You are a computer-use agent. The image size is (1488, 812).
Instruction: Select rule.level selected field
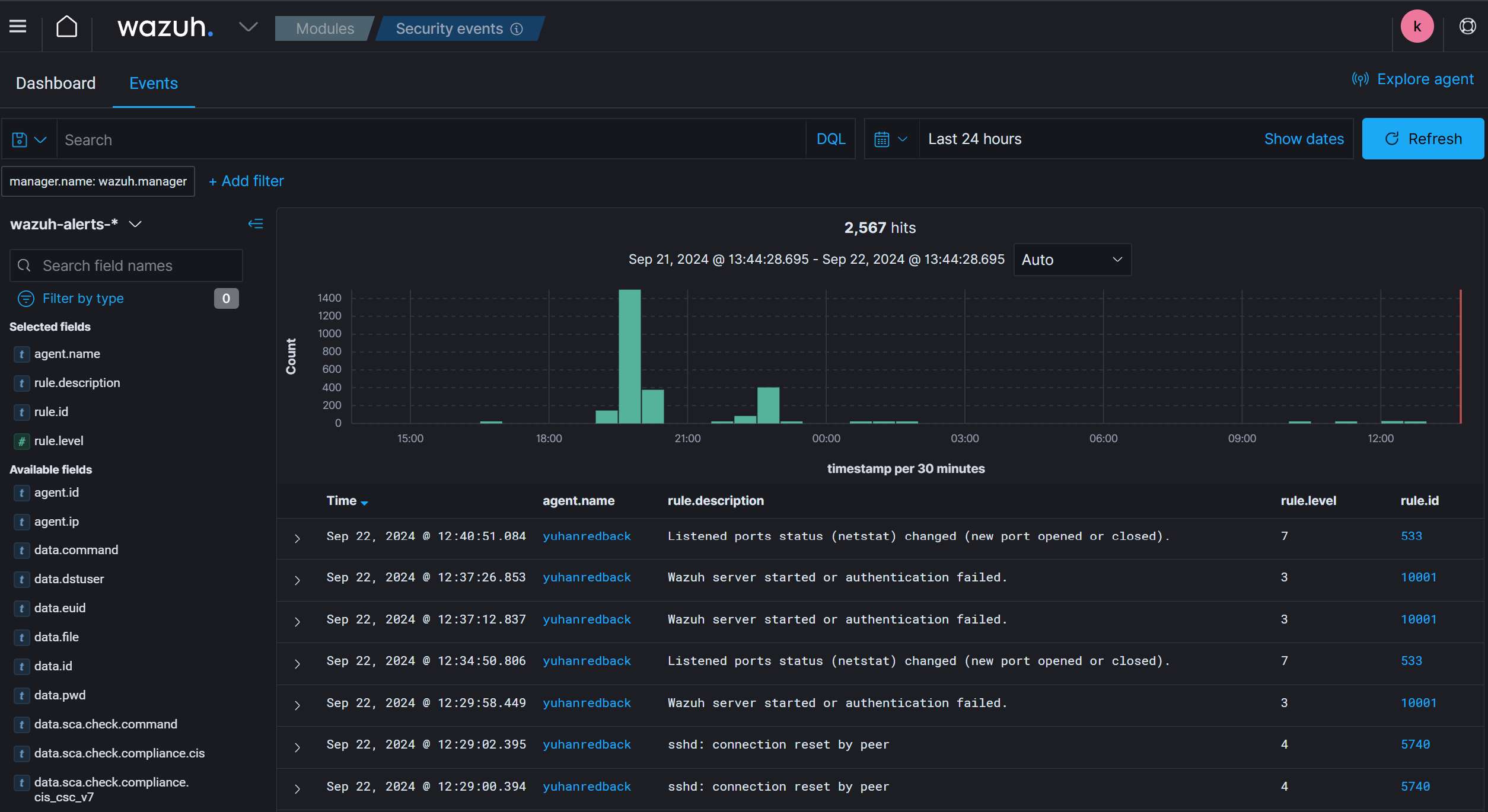coord(59,441)
